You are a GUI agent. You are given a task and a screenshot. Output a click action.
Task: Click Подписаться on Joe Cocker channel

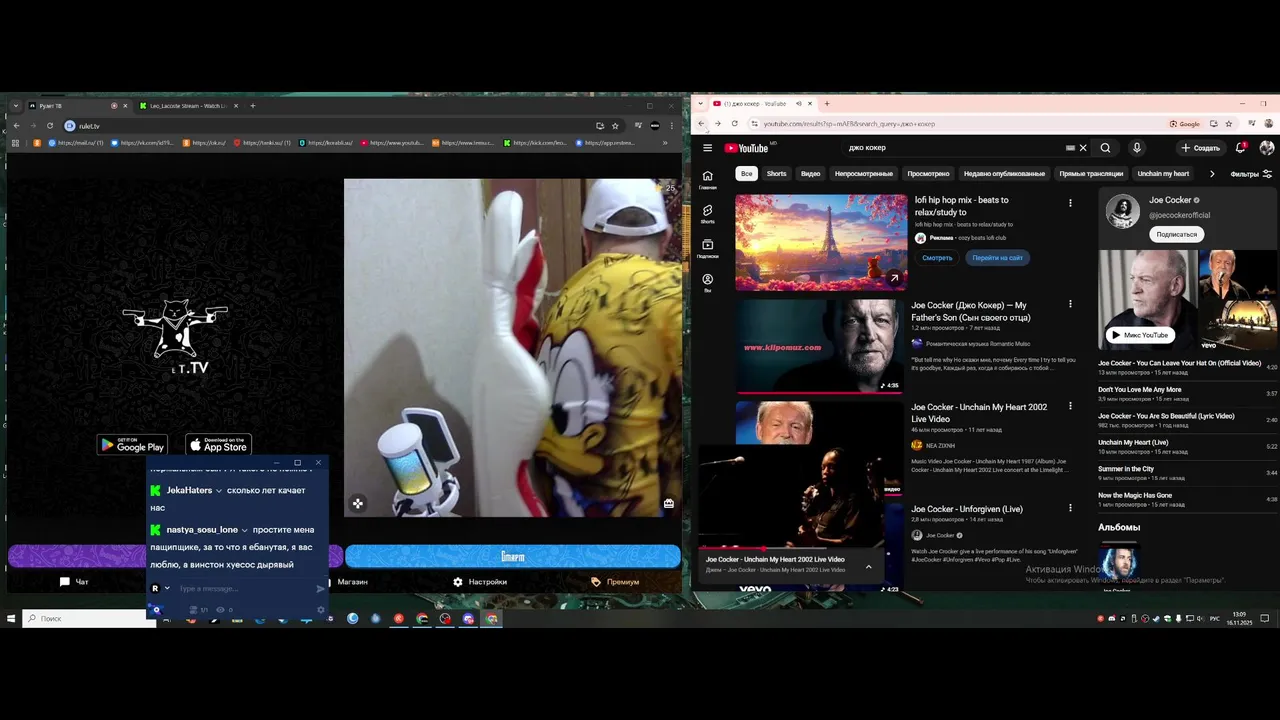pos(1176,234)
